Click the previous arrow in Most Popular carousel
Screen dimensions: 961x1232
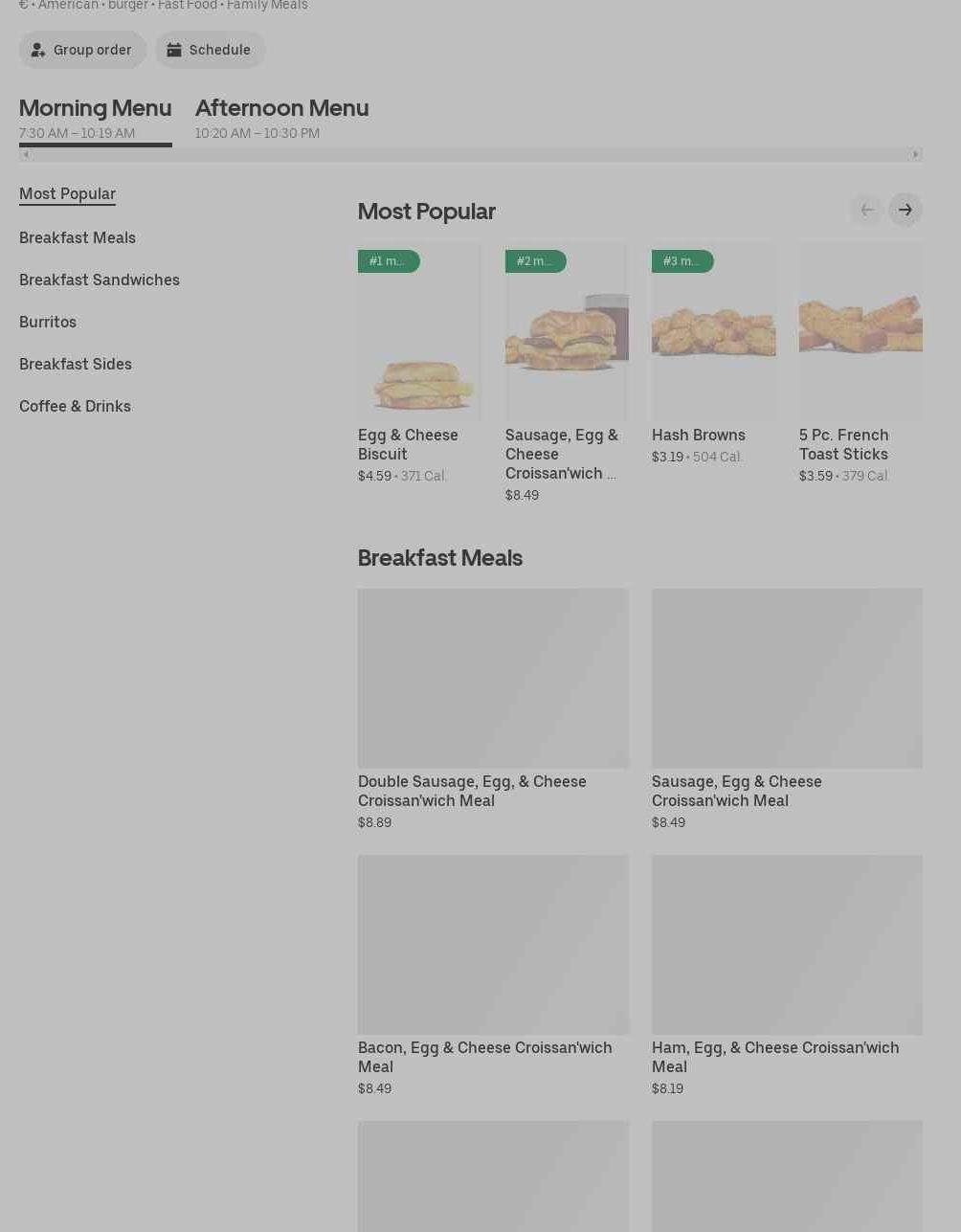tap(866, 210)
